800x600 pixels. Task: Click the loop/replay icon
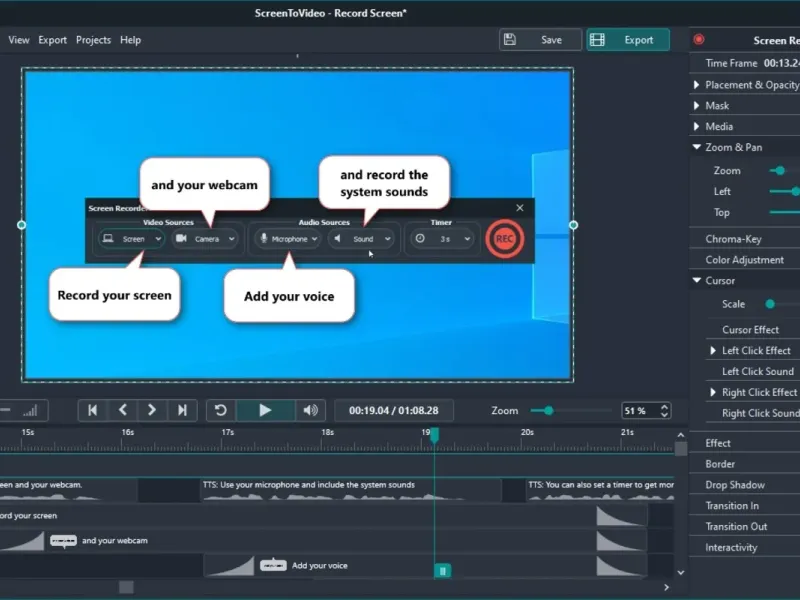tap(221, 411)
